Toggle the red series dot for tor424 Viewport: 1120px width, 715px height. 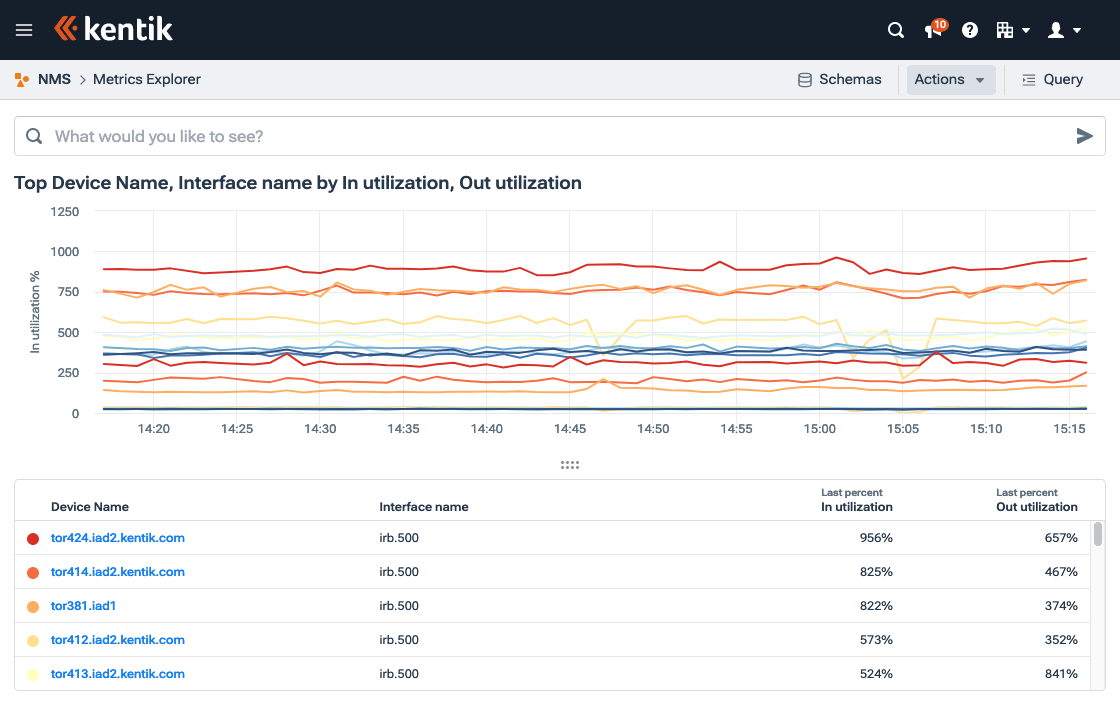[32, 537]
